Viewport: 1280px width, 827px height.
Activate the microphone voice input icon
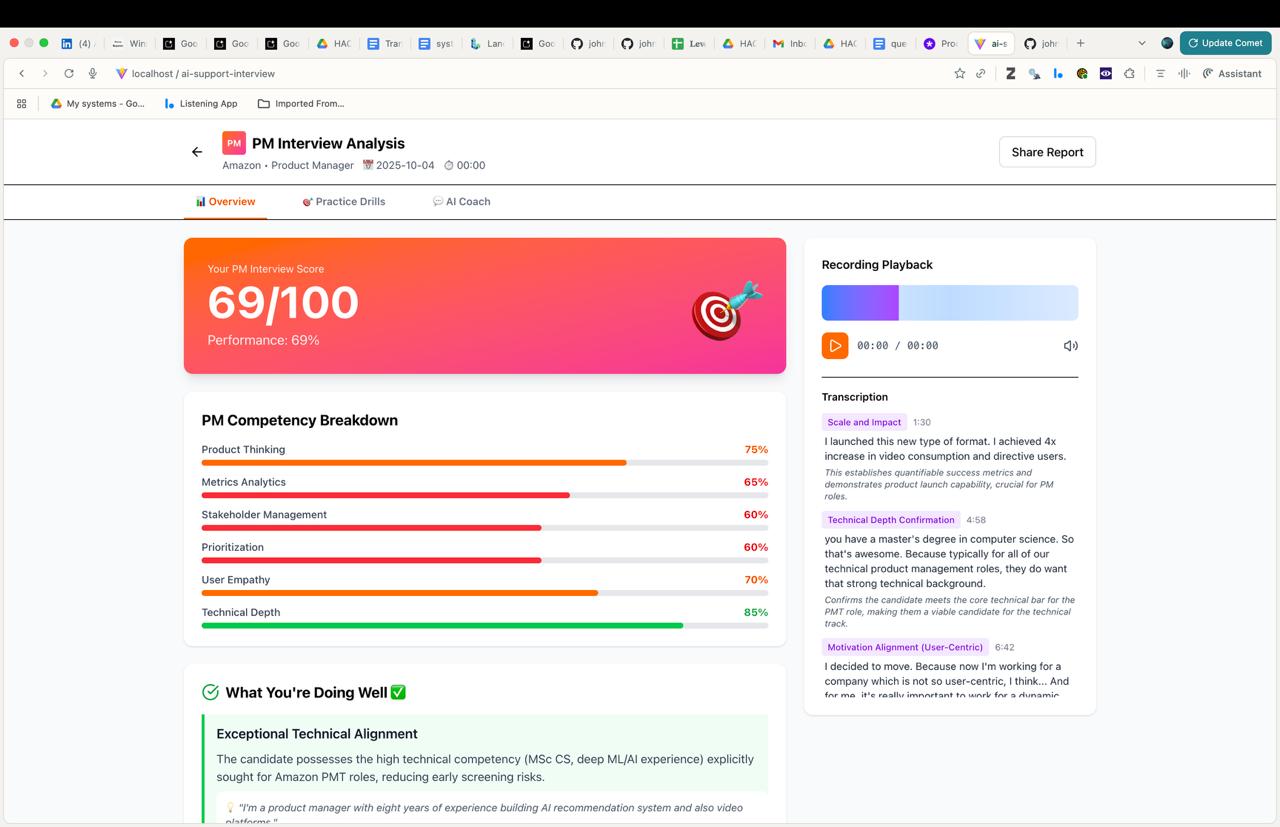point(93,73)
